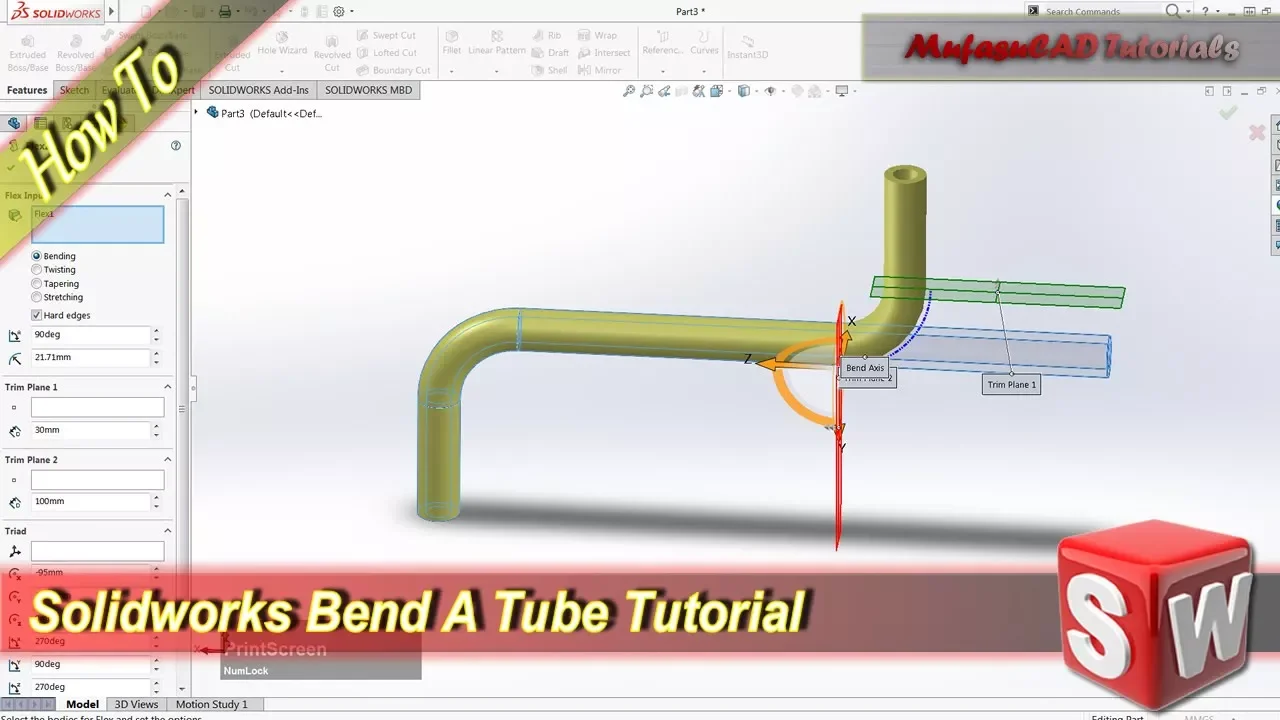Screen dimensions: 1280x720
Task: Click the Mirror feature tool
Action: 600,71
